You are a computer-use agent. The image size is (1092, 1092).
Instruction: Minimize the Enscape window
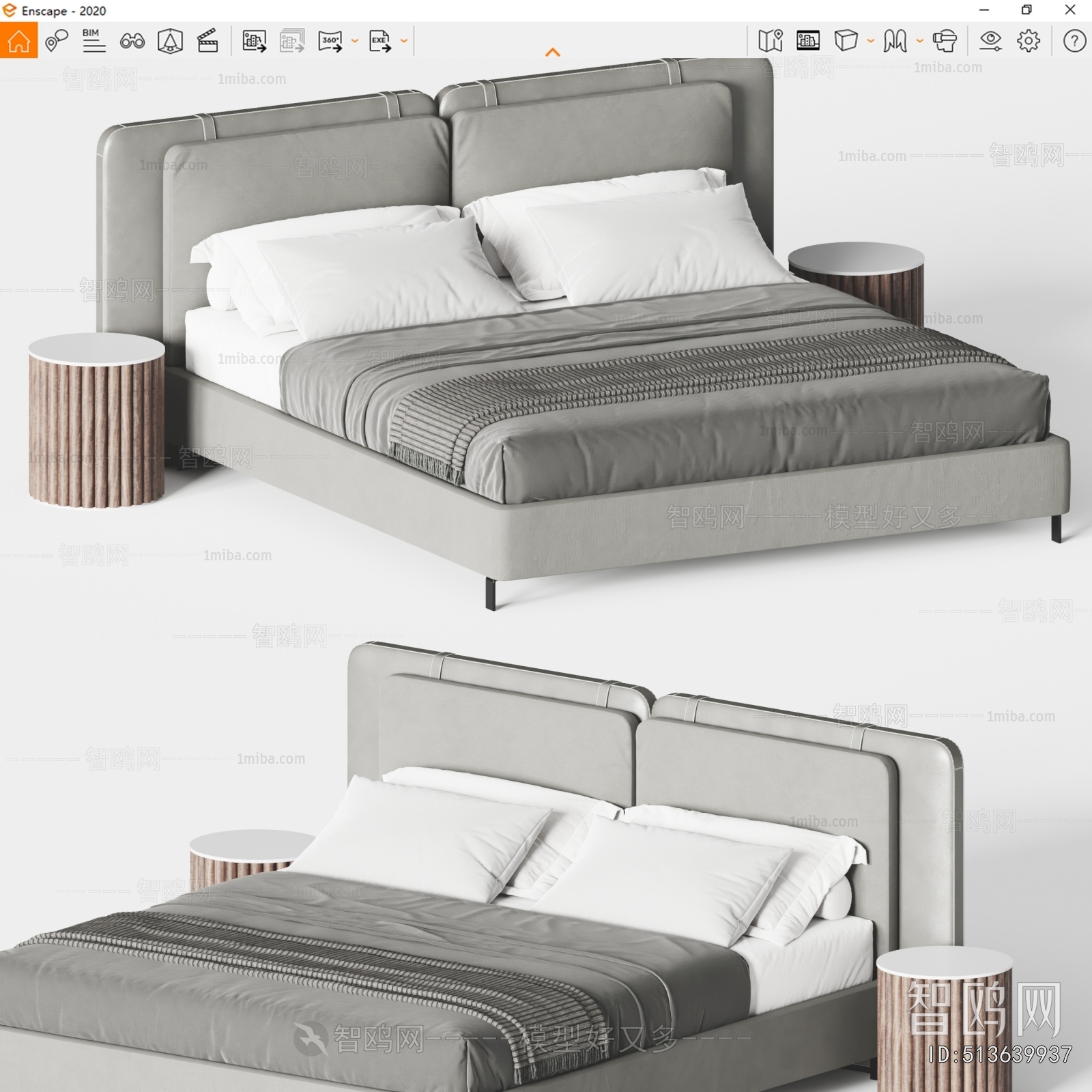click(983, 10)
